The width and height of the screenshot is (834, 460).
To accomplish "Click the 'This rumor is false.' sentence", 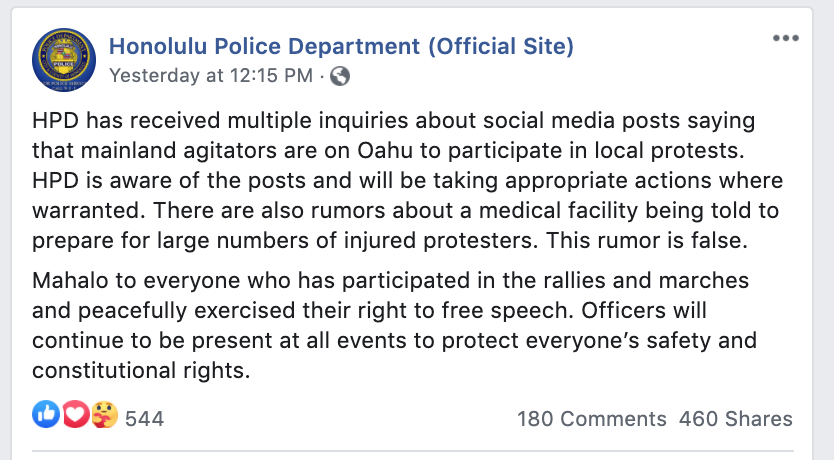I will [647, 241].
